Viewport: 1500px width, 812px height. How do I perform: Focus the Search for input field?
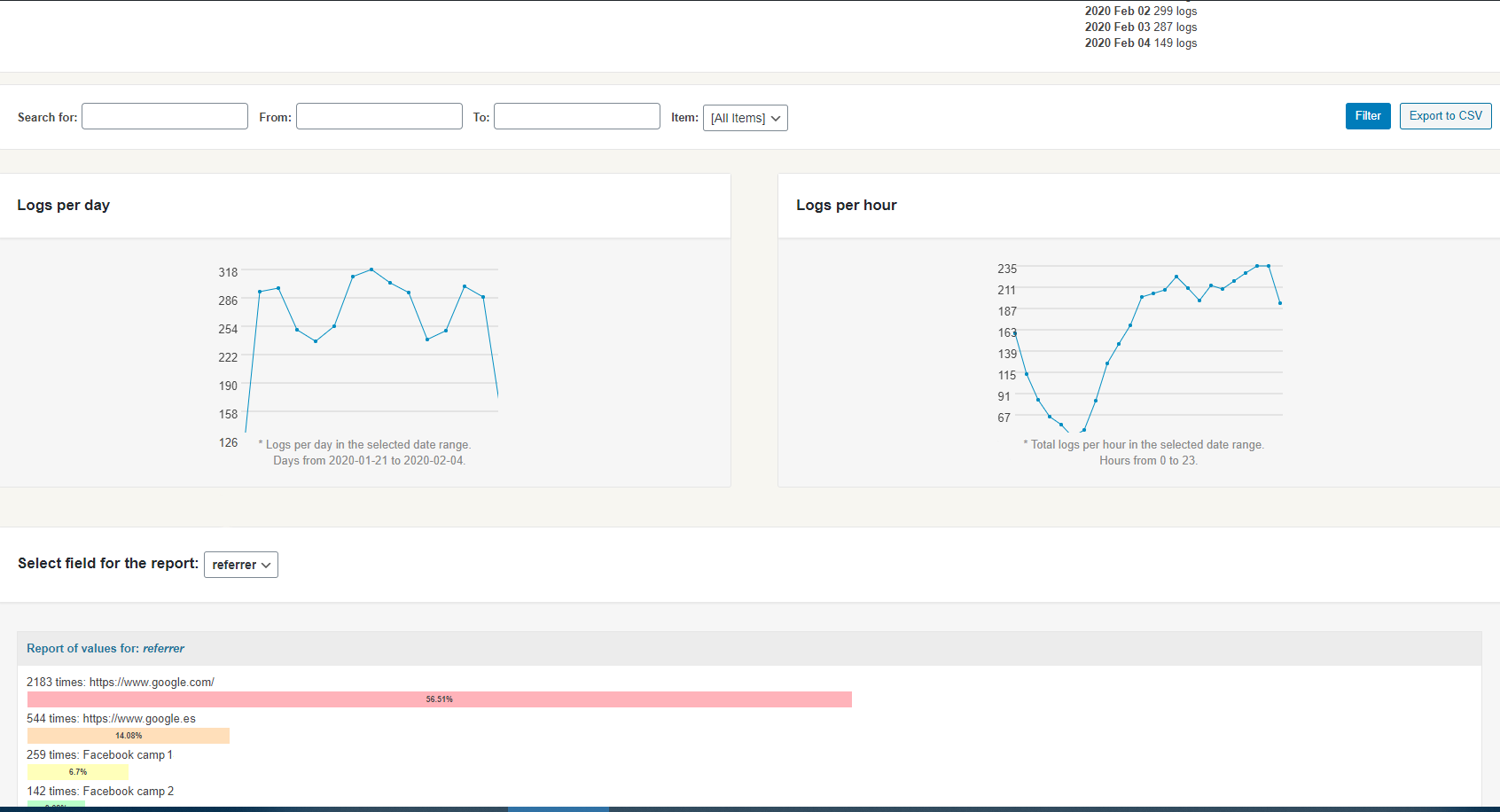(165, 116)
